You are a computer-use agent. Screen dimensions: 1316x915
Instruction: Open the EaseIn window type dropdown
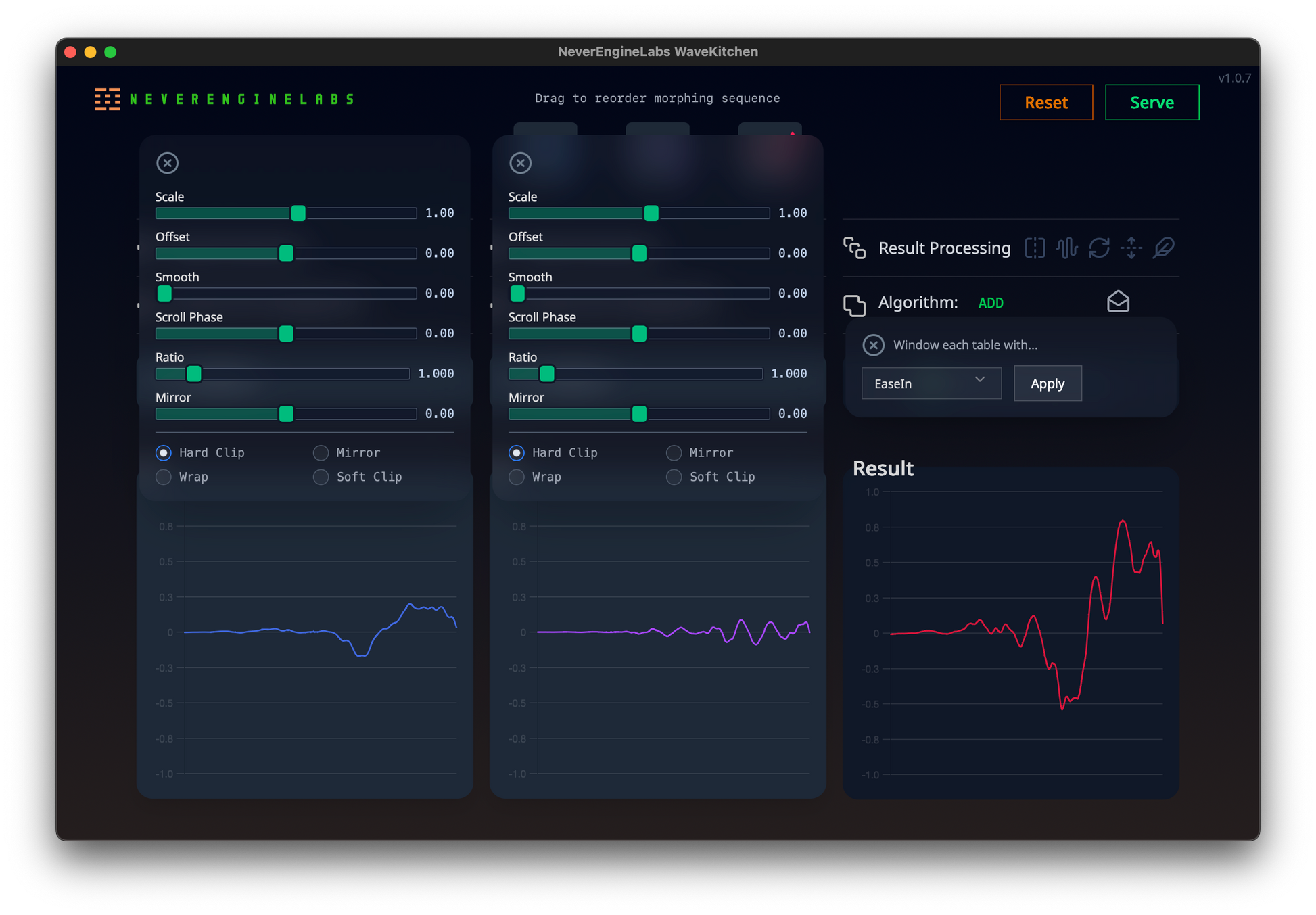click(x=931, y=383)
